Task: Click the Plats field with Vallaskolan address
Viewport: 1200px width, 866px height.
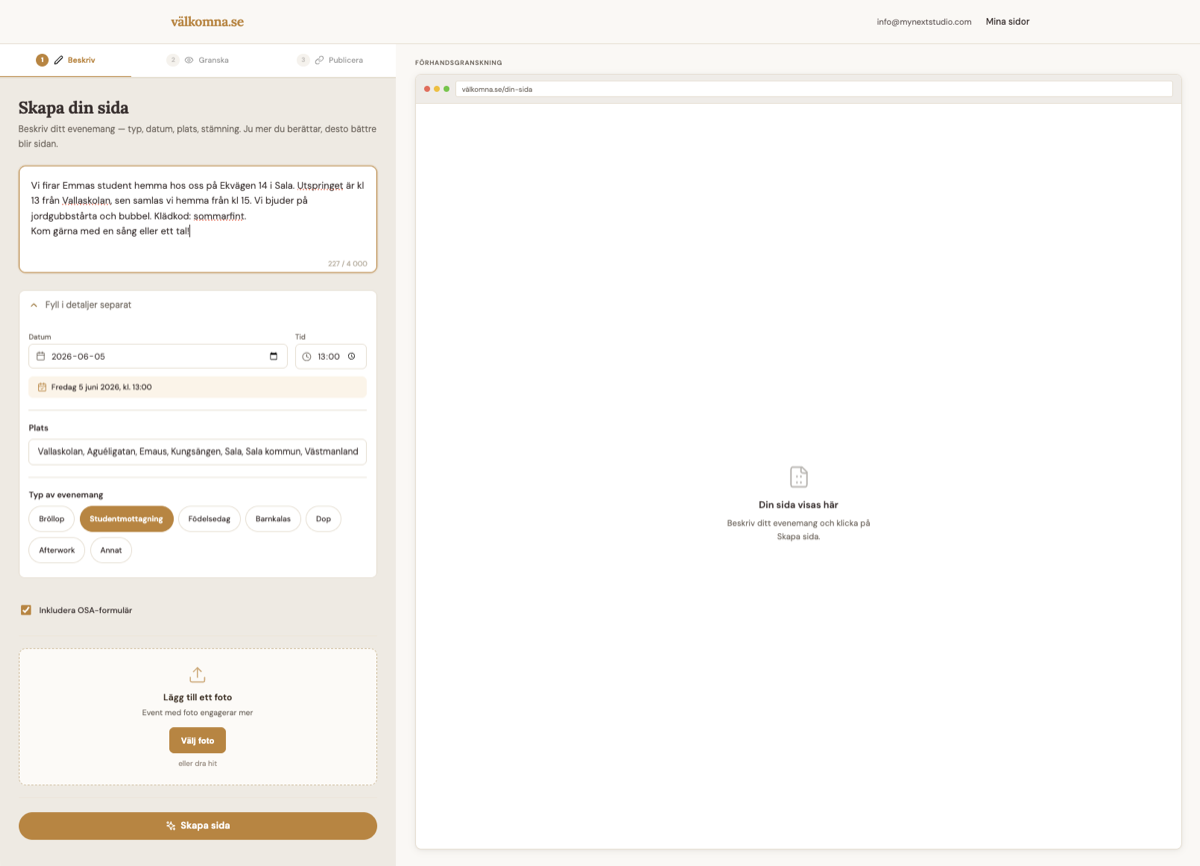Action: pos(198,451)
